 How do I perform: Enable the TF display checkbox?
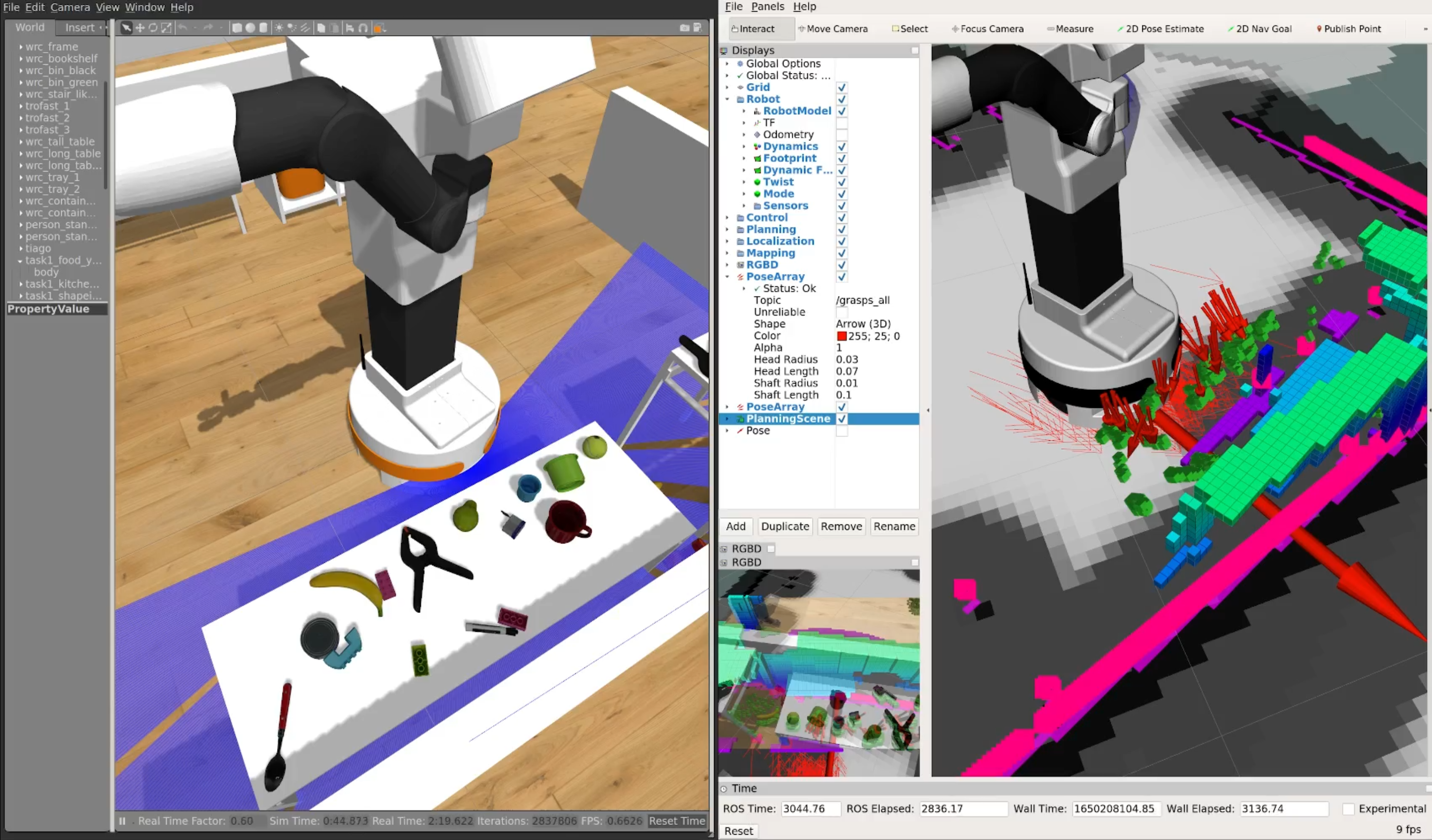click(x=841, y=123)
